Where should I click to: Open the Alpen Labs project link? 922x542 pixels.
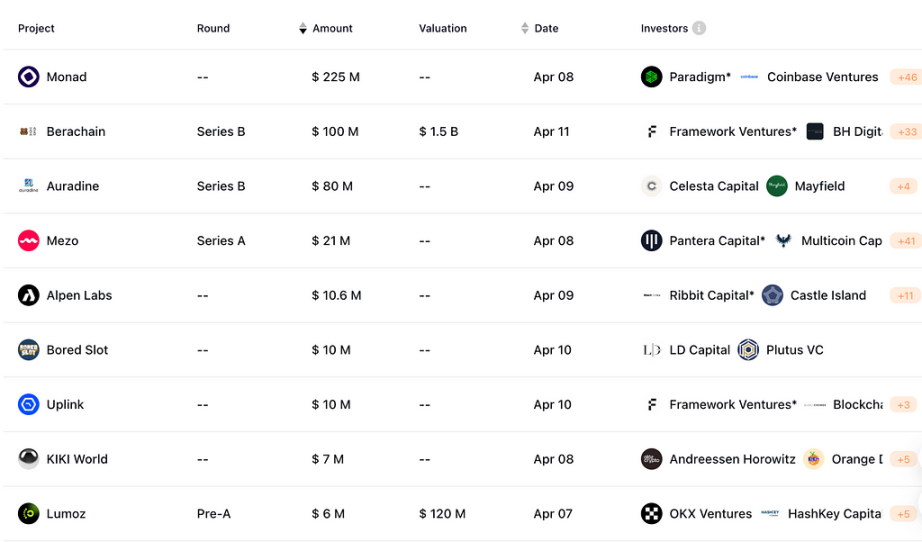coord(79,296)
